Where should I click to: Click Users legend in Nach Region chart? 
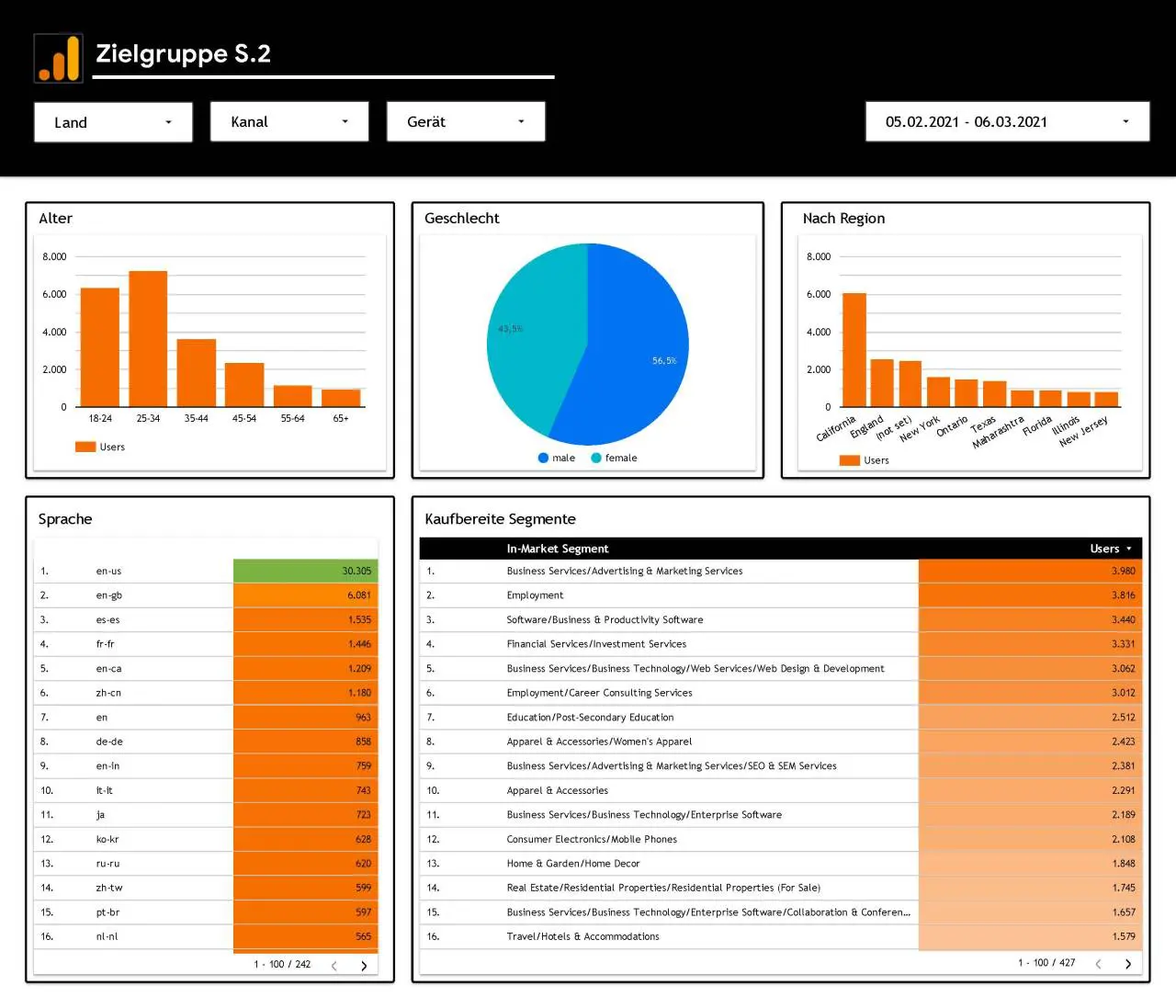click(864, 460)
